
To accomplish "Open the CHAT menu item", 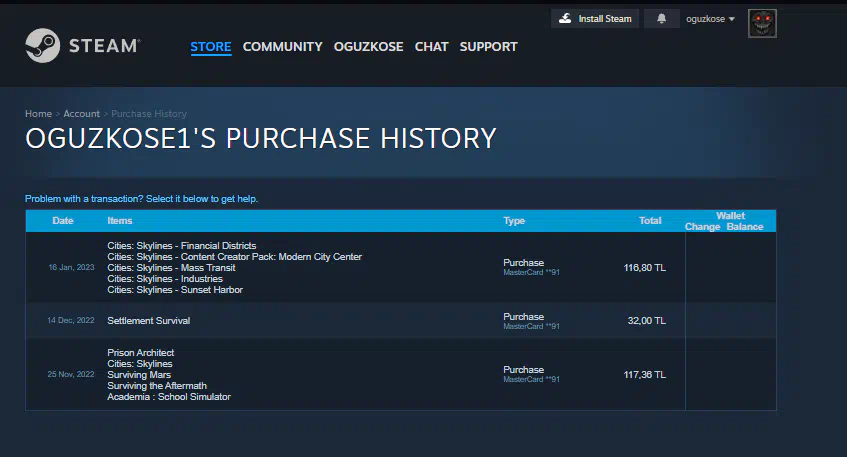I will [432, 47].
